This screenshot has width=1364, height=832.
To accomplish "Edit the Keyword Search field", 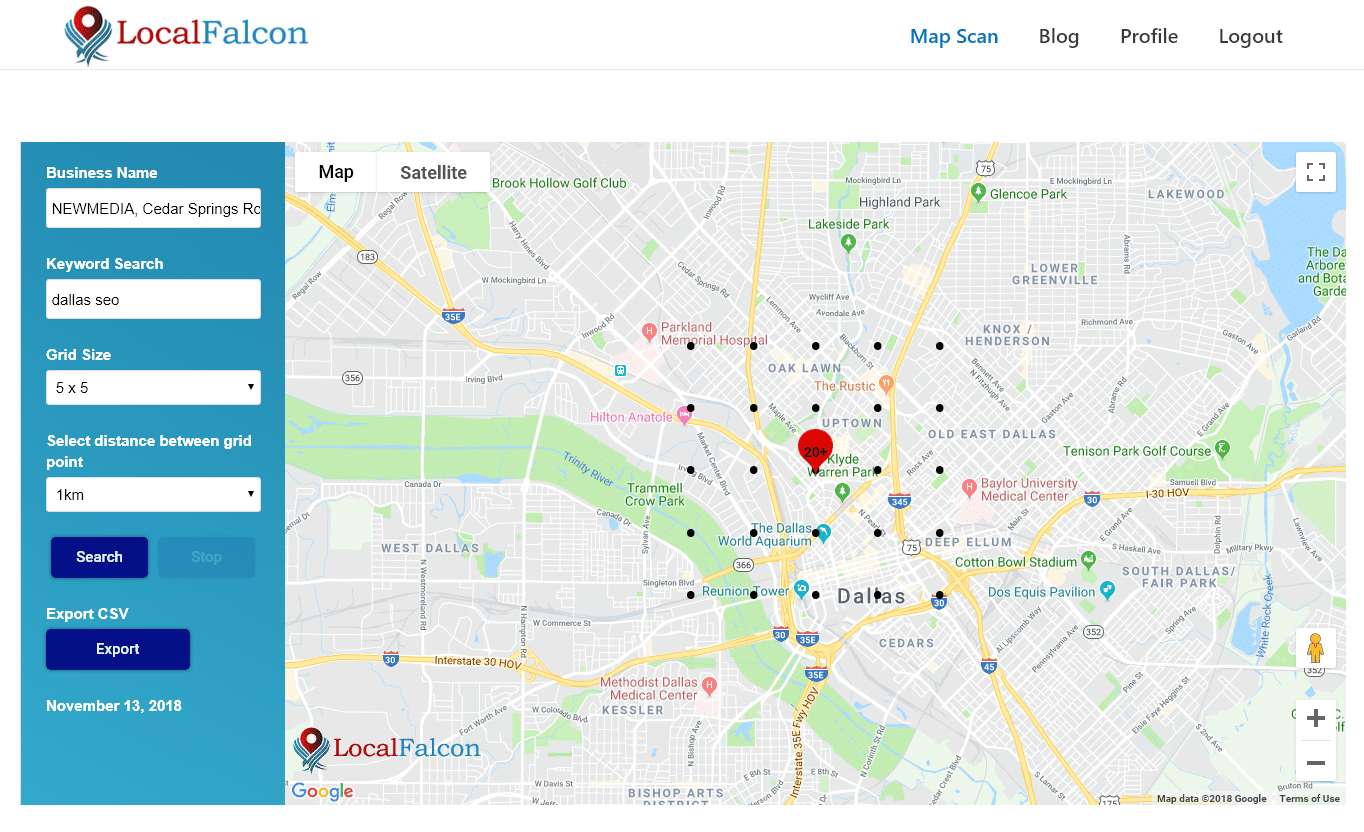I will pos(153,299).
